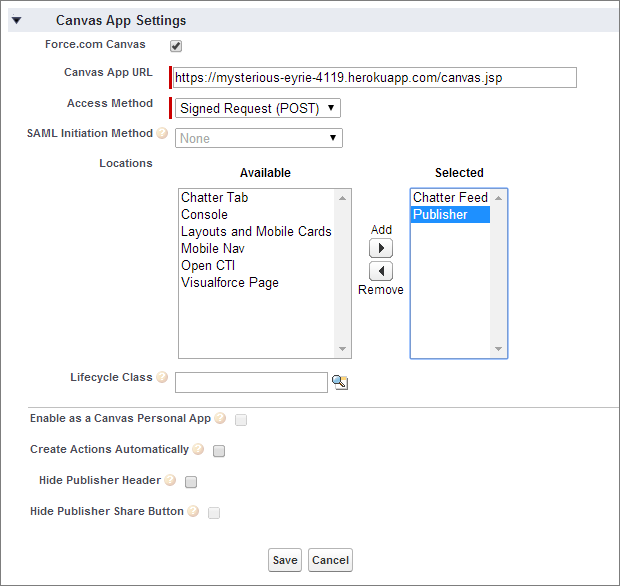Click Hide Publisher Header help icon
This screenshot has height=586, width=620.
click(170, 480)
